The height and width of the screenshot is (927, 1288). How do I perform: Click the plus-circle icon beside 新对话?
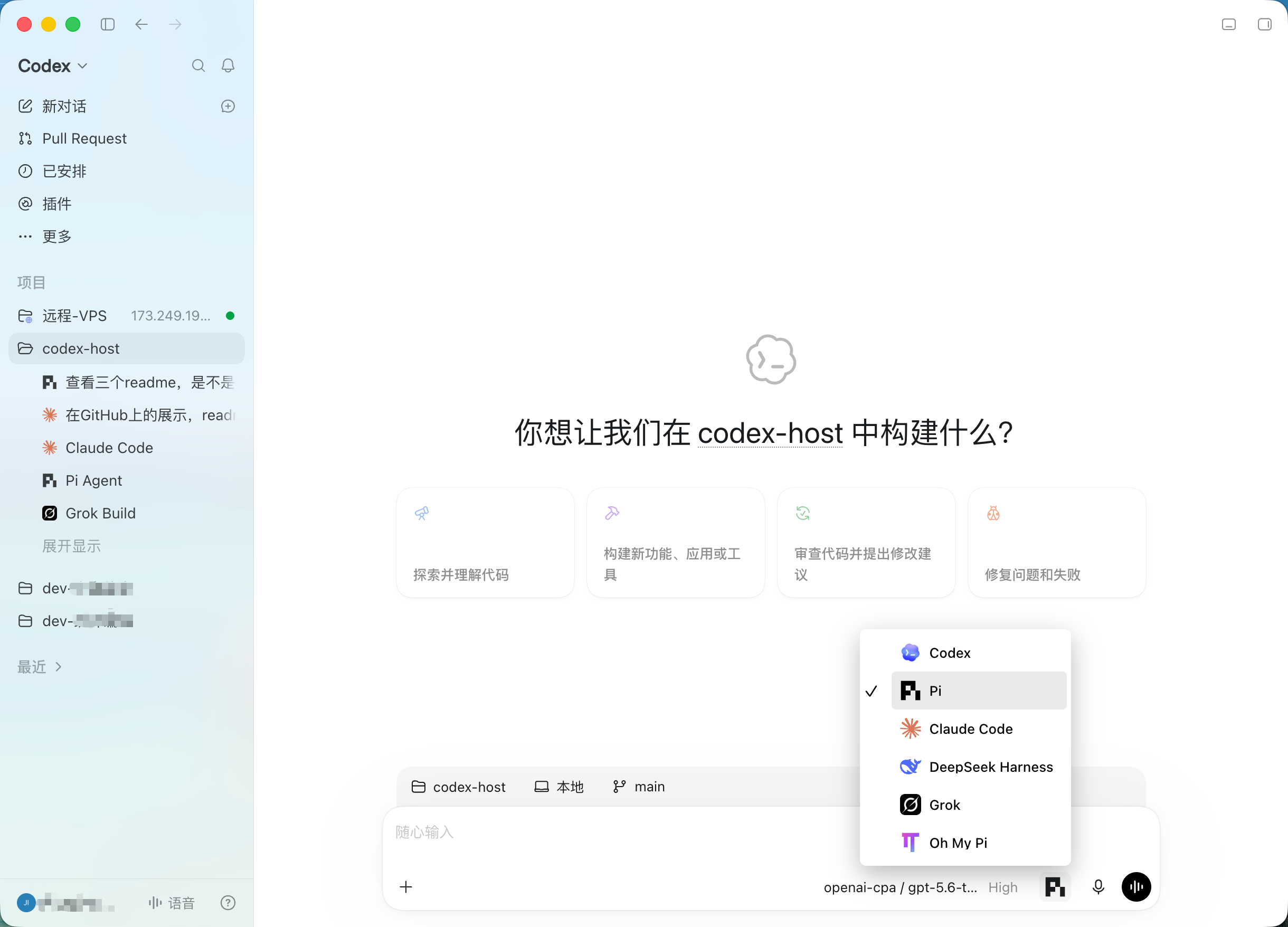coord(228,106)
